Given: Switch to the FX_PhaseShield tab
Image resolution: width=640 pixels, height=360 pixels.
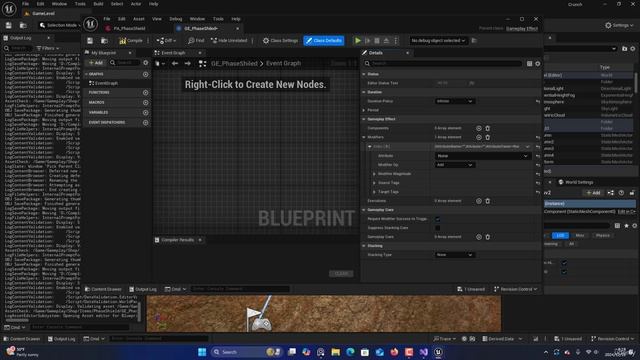Looking at the screenshot, I should click(x=129, y=29).
